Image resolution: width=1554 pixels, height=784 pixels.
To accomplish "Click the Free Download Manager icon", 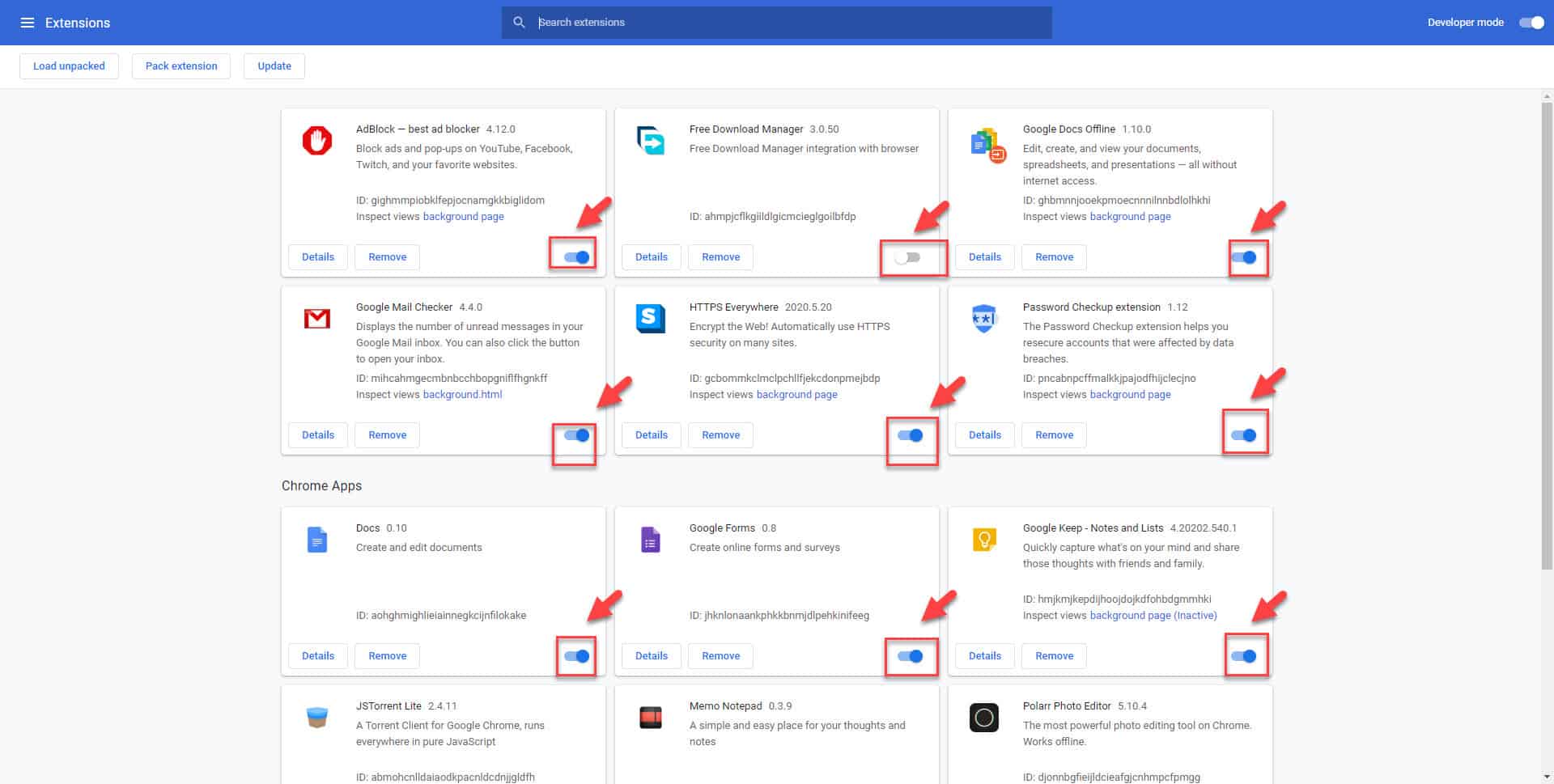I will point(651,141).
